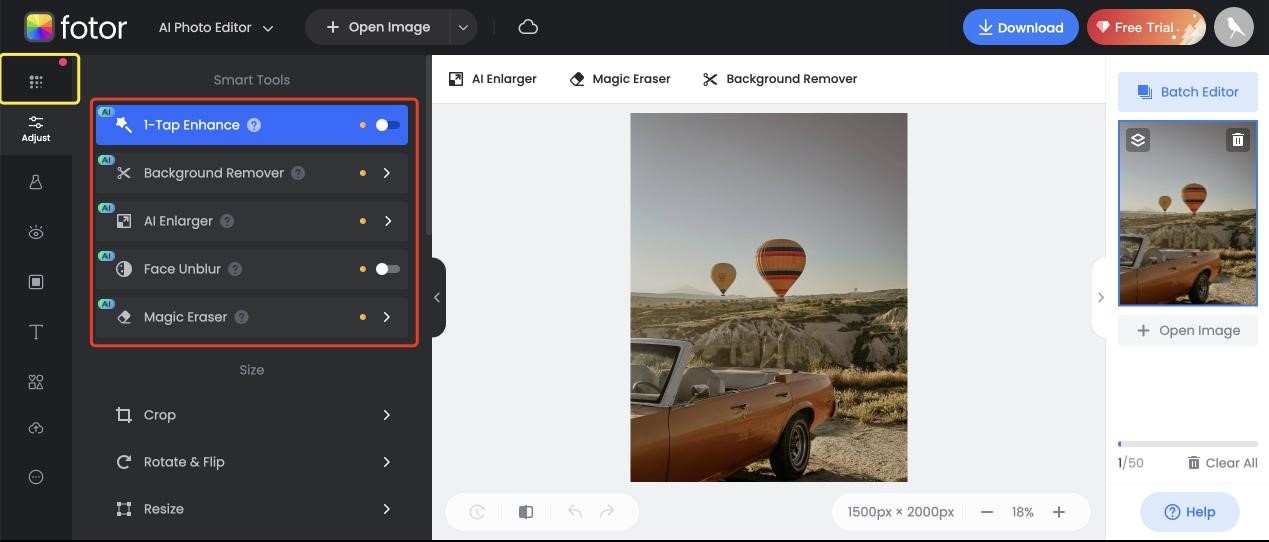Delete the thumbnail using the trash icon
The image size is (1269, 542).
click(x=1237, y=140)
